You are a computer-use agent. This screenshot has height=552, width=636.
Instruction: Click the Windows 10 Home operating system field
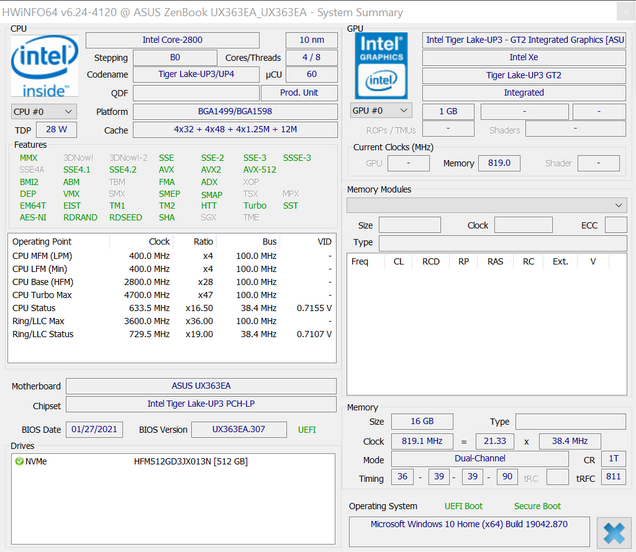[x=470, y=524]
